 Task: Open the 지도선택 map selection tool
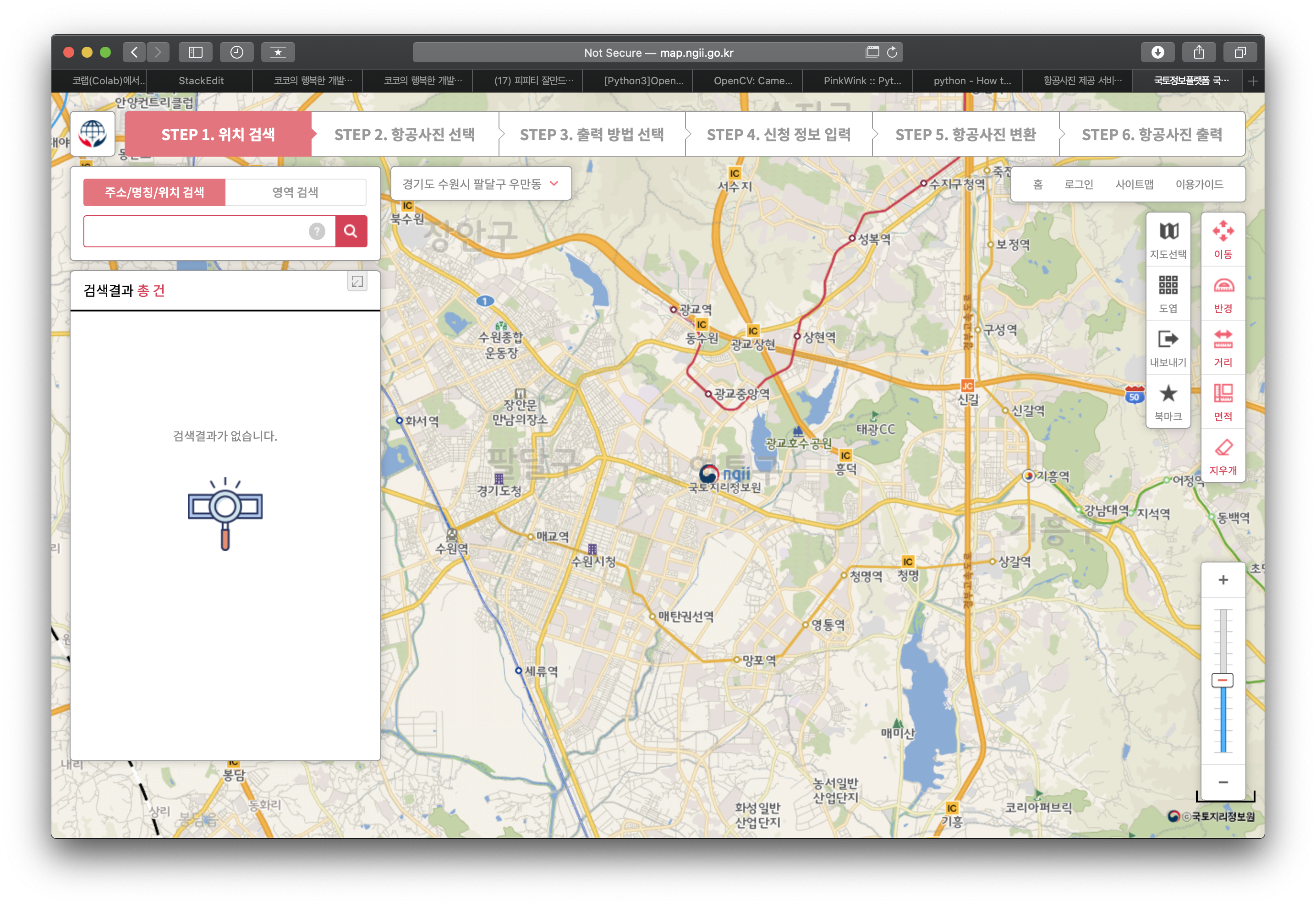(1168, 239)
